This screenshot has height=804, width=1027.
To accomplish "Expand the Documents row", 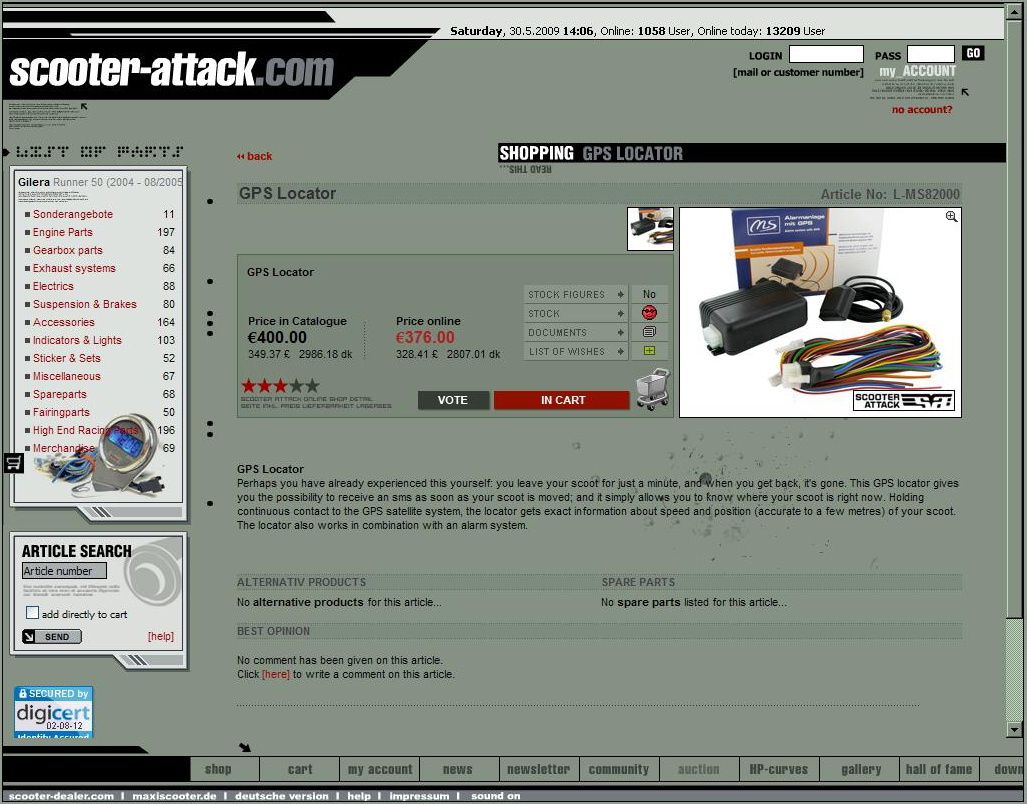I will (575, 332).
